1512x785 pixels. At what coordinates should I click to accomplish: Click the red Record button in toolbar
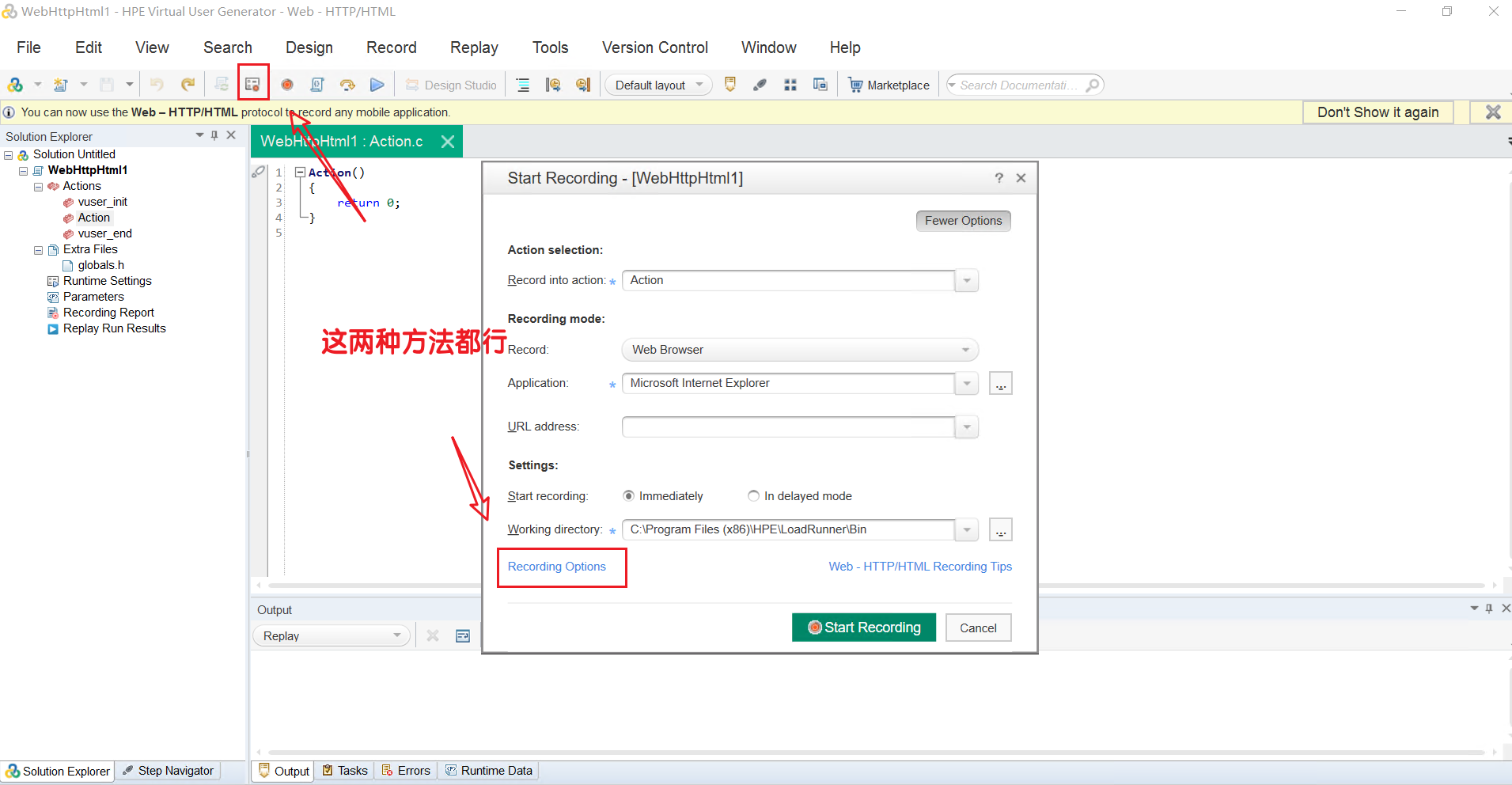[287, 85]
